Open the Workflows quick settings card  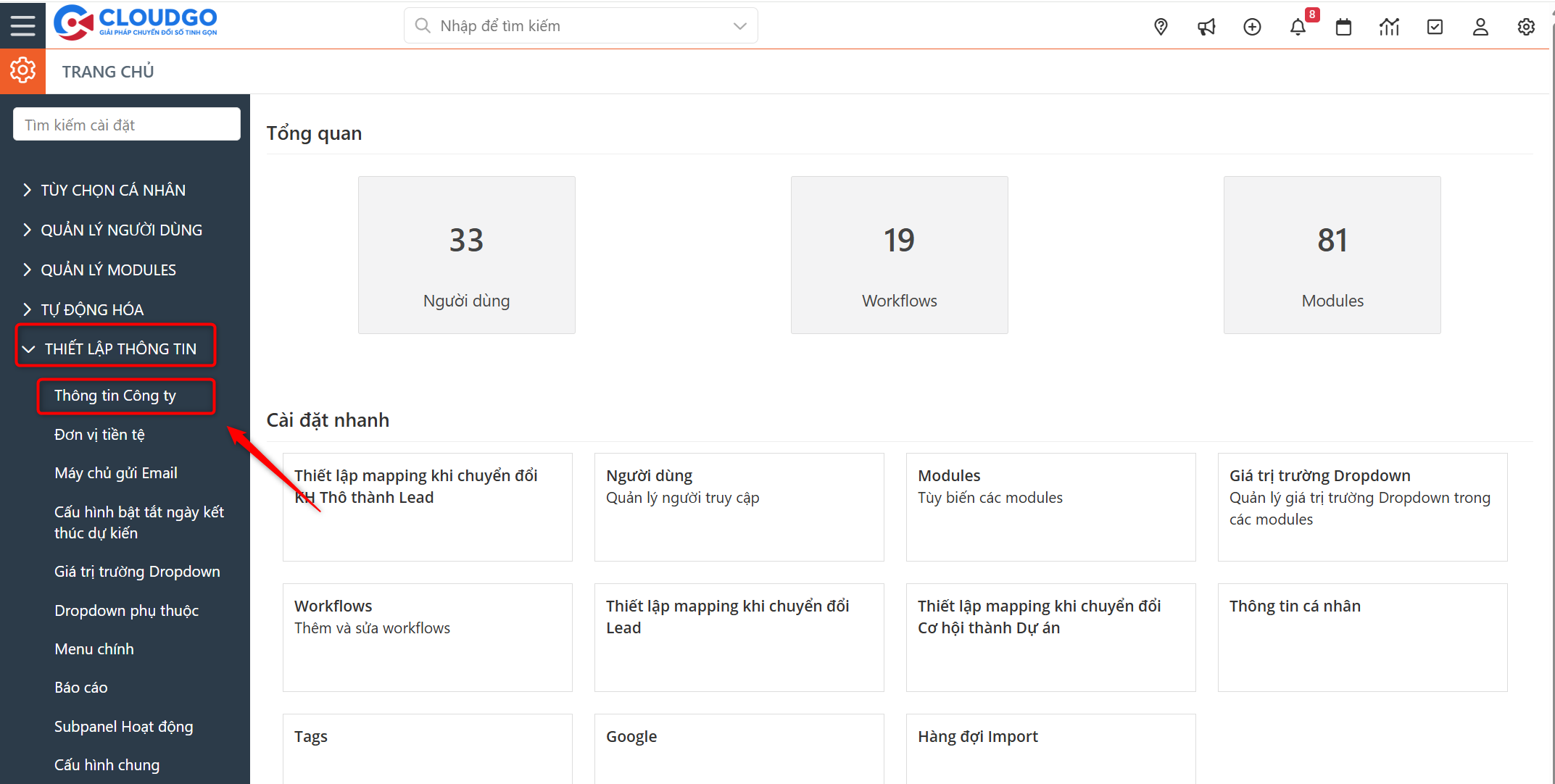tap(427, 637)
